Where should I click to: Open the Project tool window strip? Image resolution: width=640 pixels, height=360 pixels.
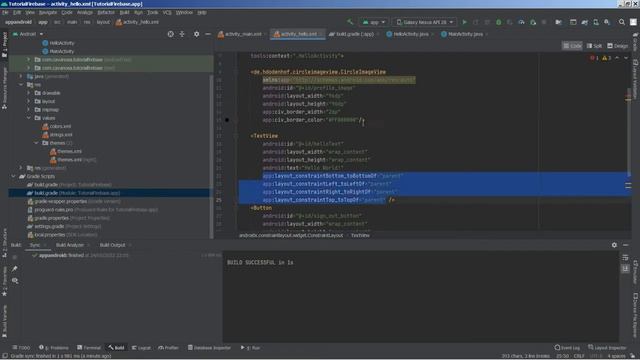4,44
